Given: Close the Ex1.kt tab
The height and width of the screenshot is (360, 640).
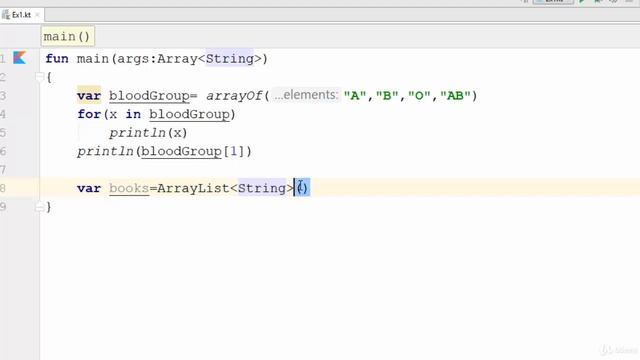Looking at the screenshot, I should click(x=37, y=15).
